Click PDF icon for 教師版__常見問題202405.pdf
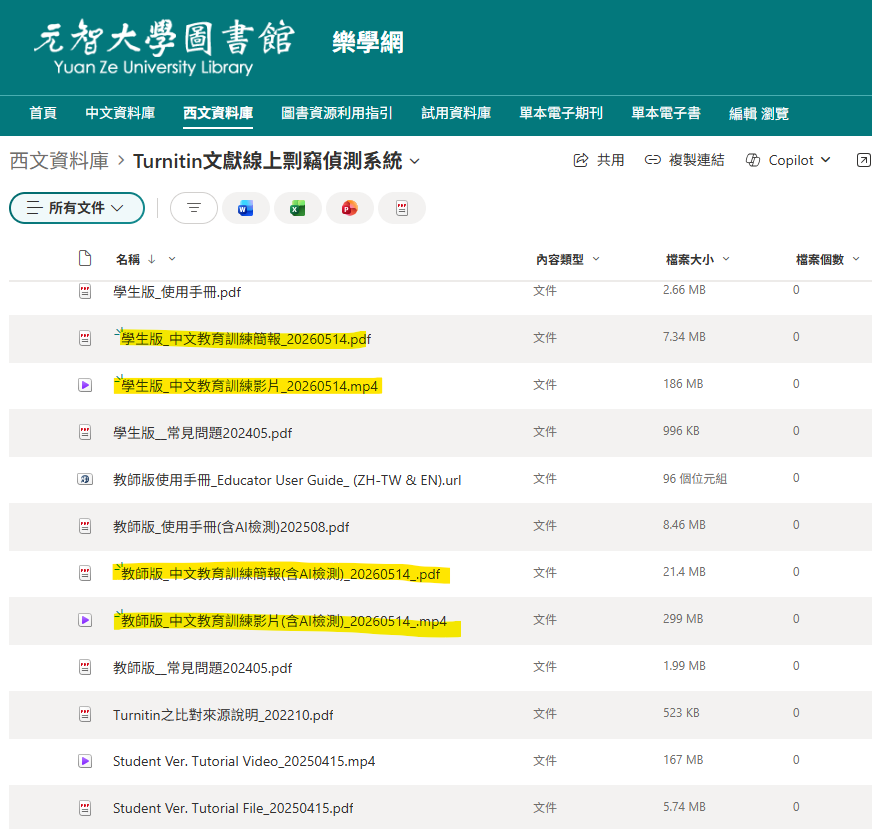This screenshot has height=829, width=872. click(85, 667)
